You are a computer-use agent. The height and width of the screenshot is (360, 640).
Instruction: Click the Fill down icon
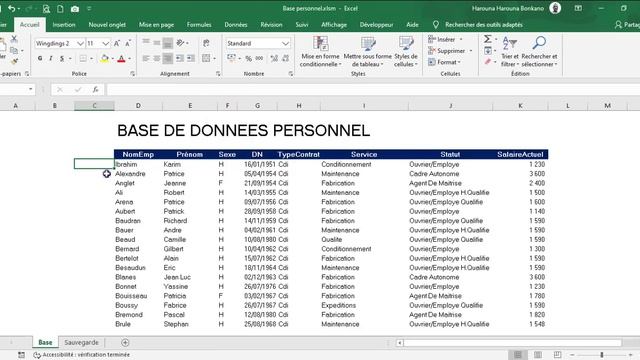point(488,51)
